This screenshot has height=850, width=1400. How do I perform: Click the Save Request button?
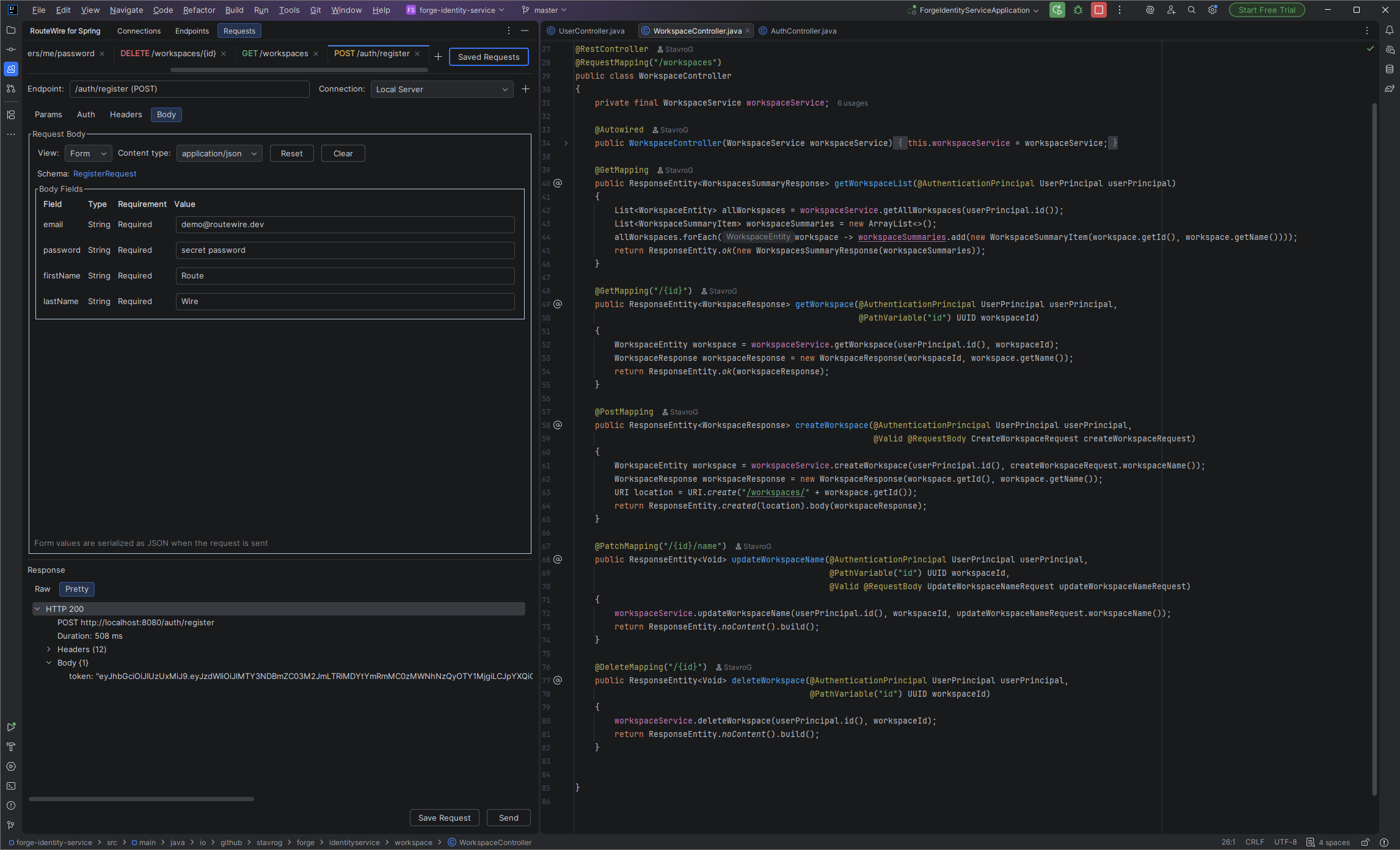(x=444, y=818)
